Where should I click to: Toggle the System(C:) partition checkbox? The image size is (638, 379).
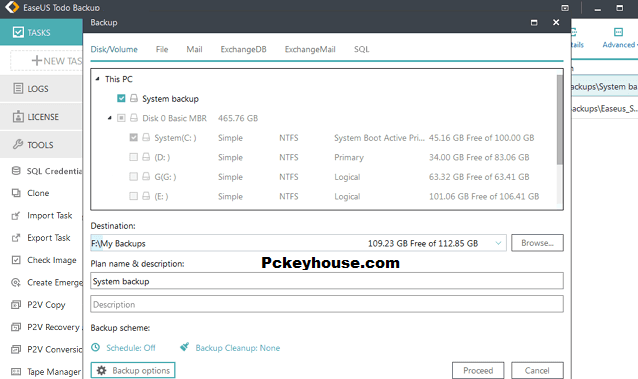(x=133, y=137)
